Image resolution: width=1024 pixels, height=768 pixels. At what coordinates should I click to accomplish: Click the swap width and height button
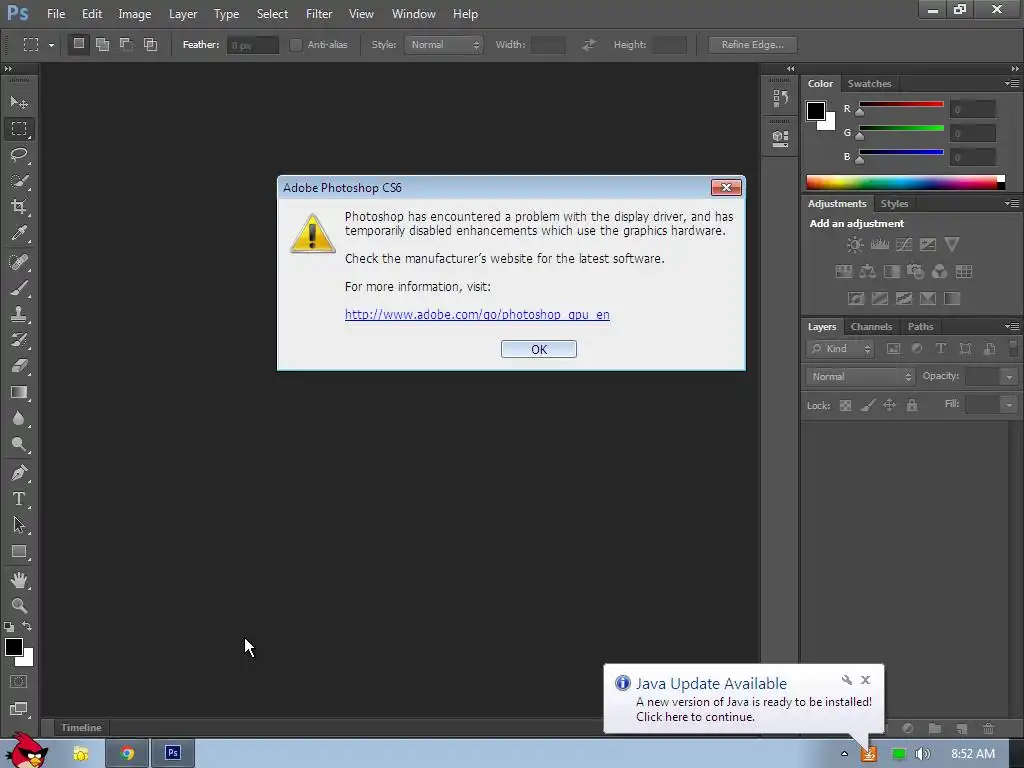(588, 44)
